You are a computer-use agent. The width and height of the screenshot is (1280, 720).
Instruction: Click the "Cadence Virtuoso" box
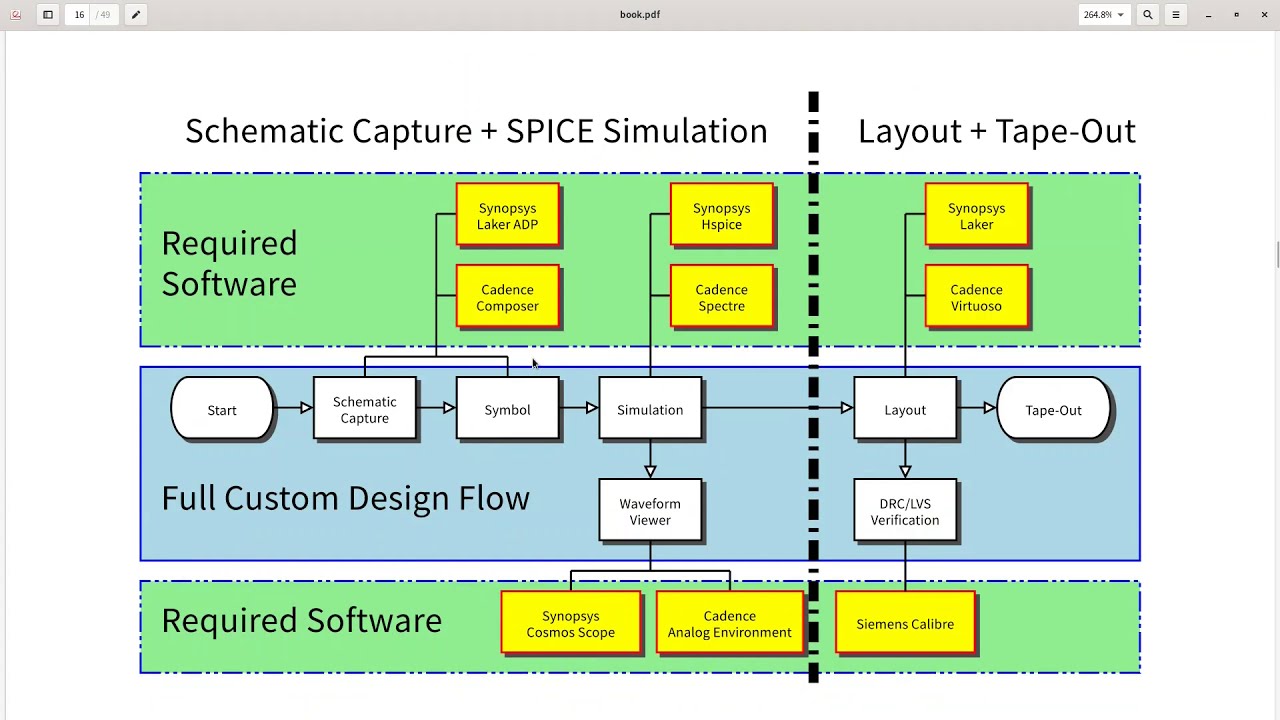pyautogui.click(x=976, y=297)
